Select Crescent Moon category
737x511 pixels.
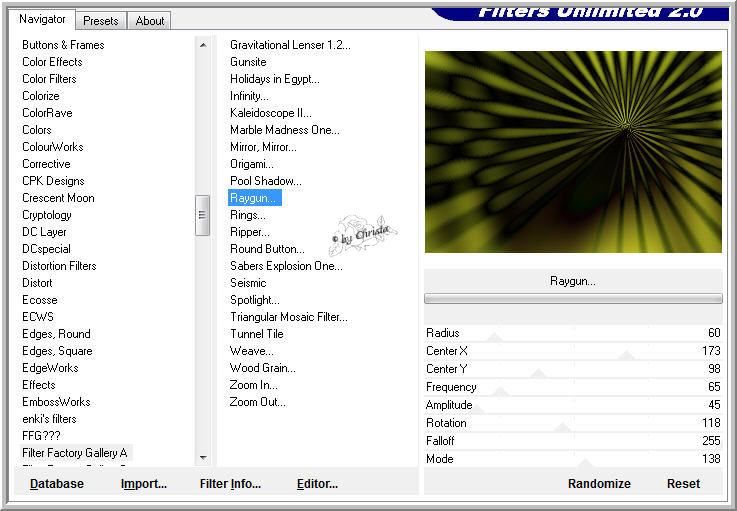coord(58,198)
